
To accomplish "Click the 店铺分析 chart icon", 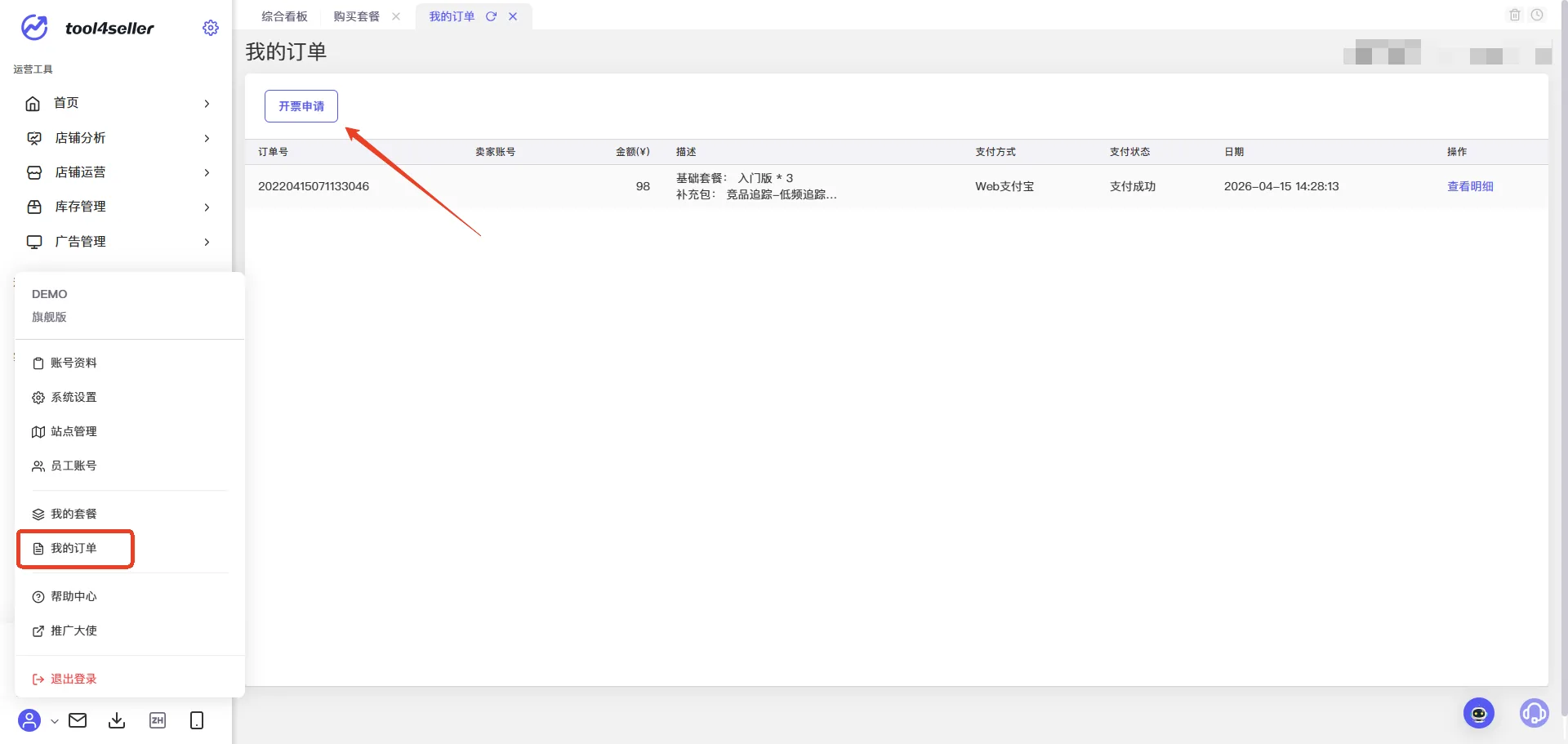I will coord(34,138).
